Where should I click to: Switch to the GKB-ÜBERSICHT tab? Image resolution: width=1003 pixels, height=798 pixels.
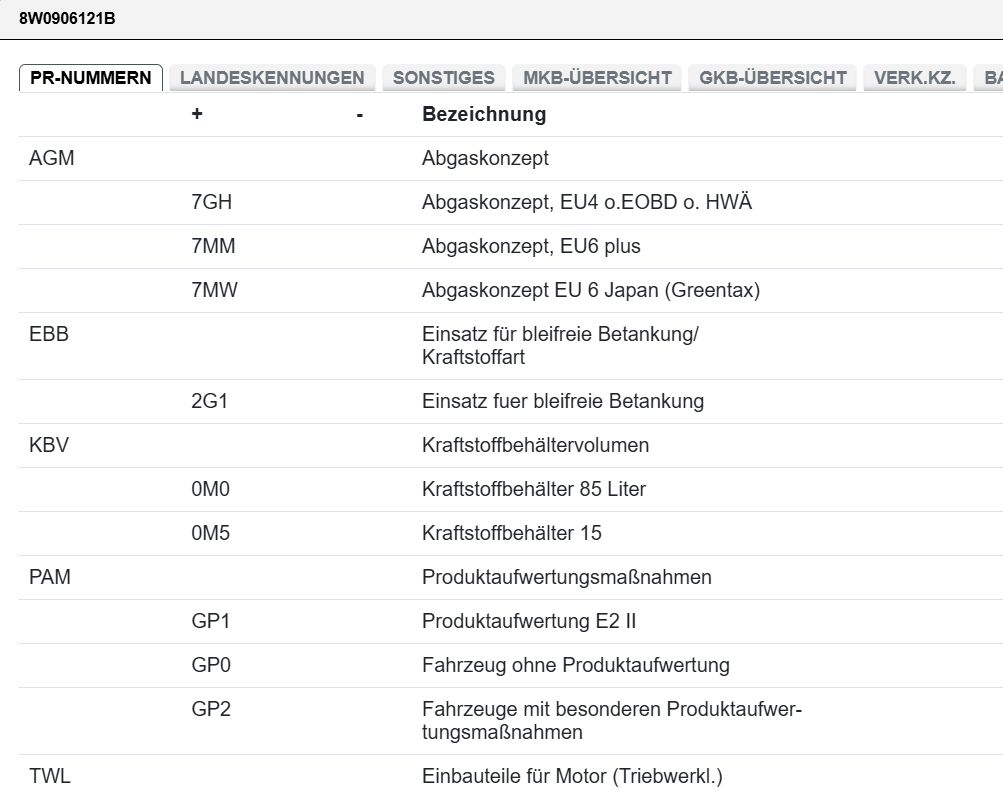pos(772,76)
